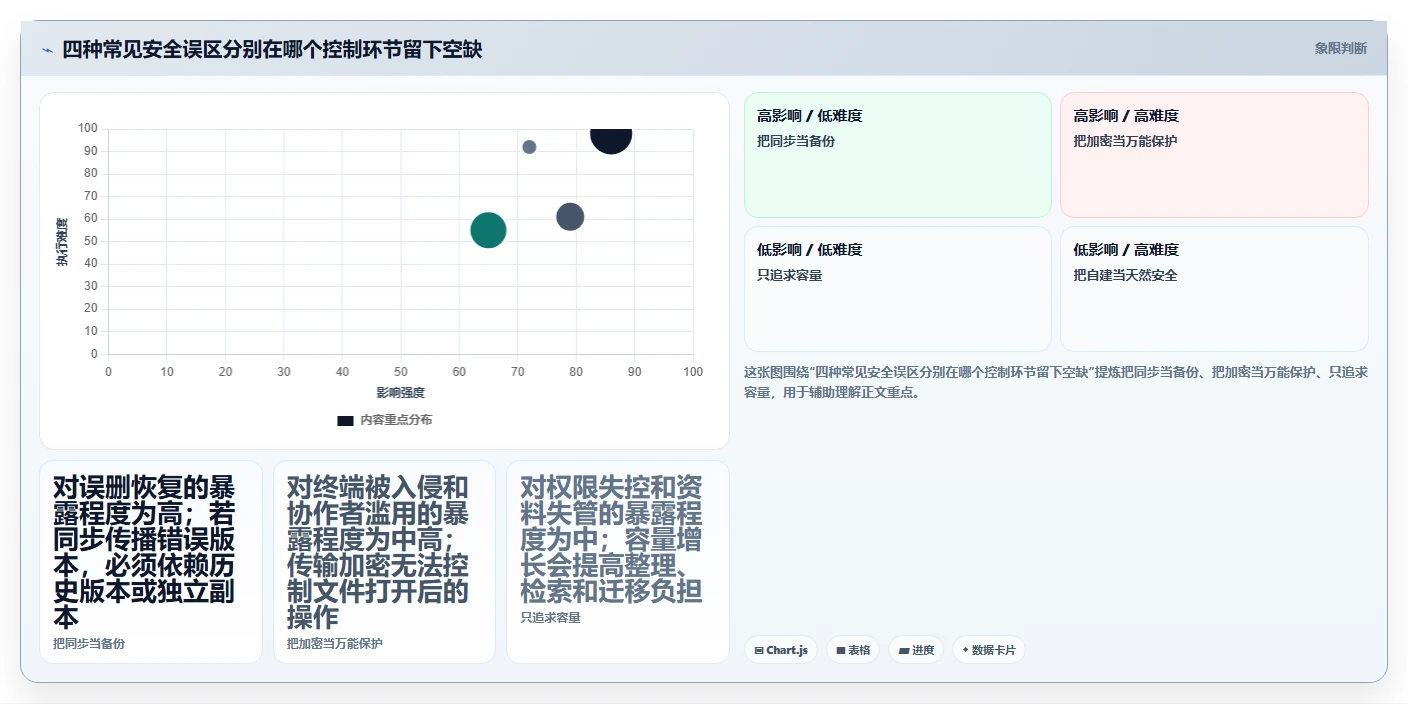Click the 进度 tag chip

point(916,650)
